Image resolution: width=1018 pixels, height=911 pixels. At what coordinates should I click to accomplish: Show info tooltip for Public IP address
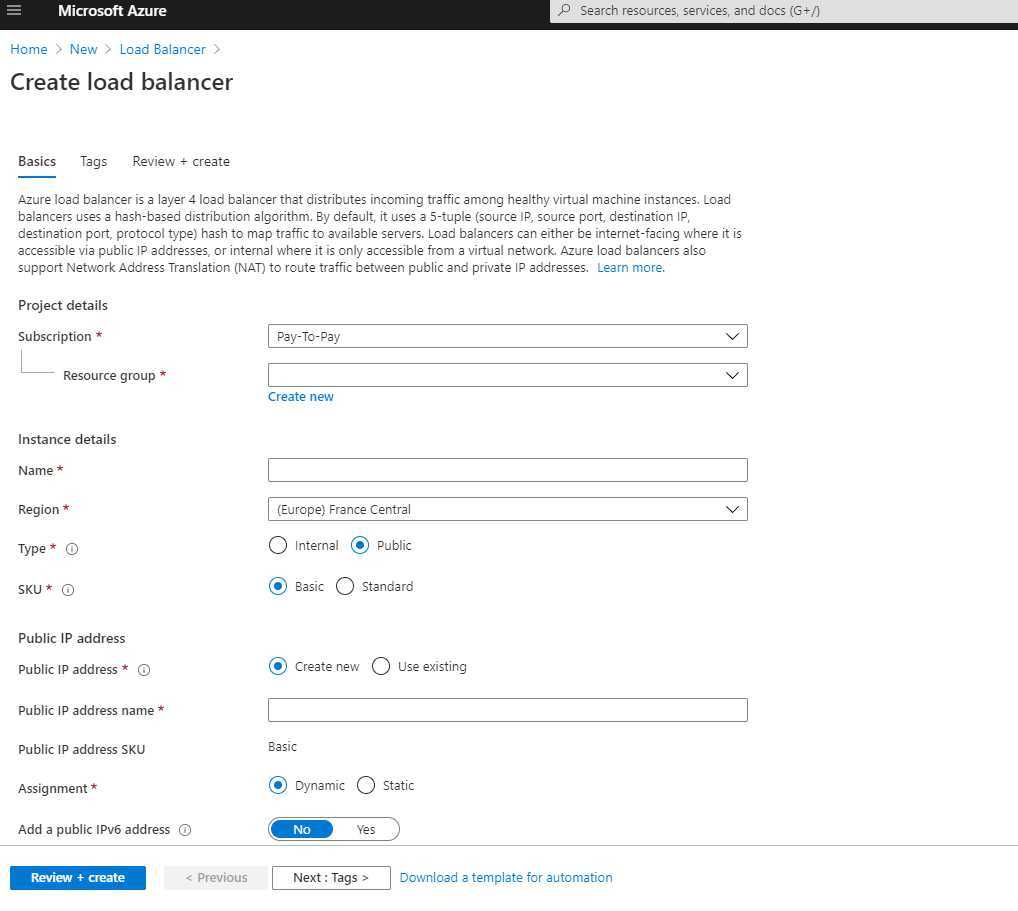click(x=144, y=669)
